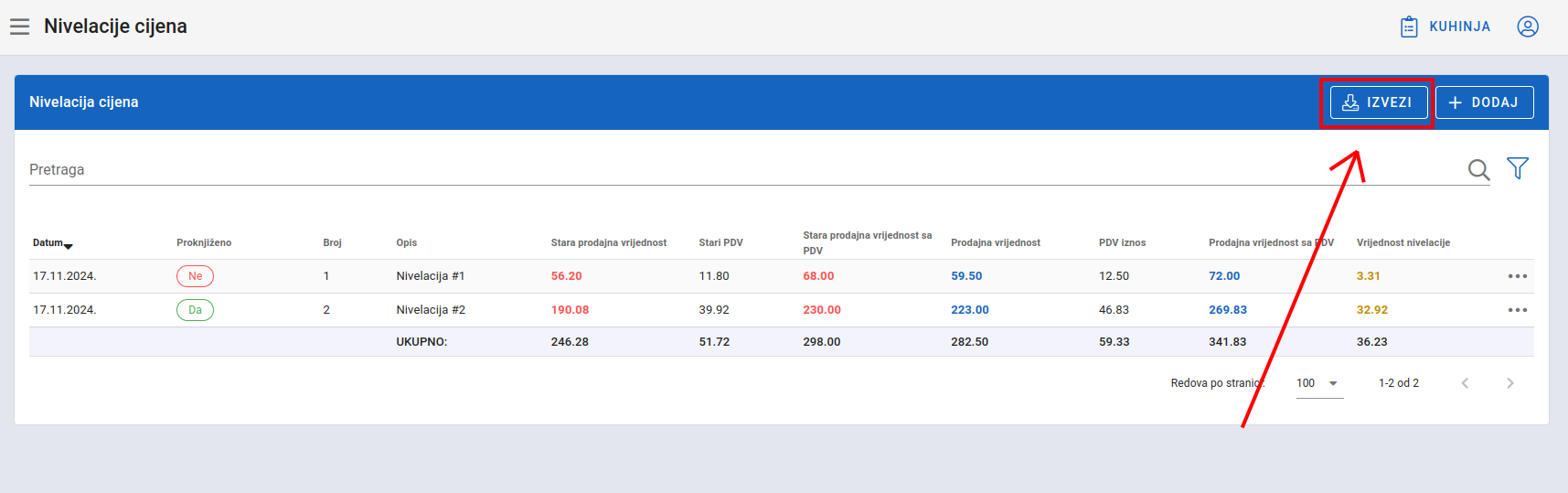Click the red Ne status badge

(x=195, y=276)
